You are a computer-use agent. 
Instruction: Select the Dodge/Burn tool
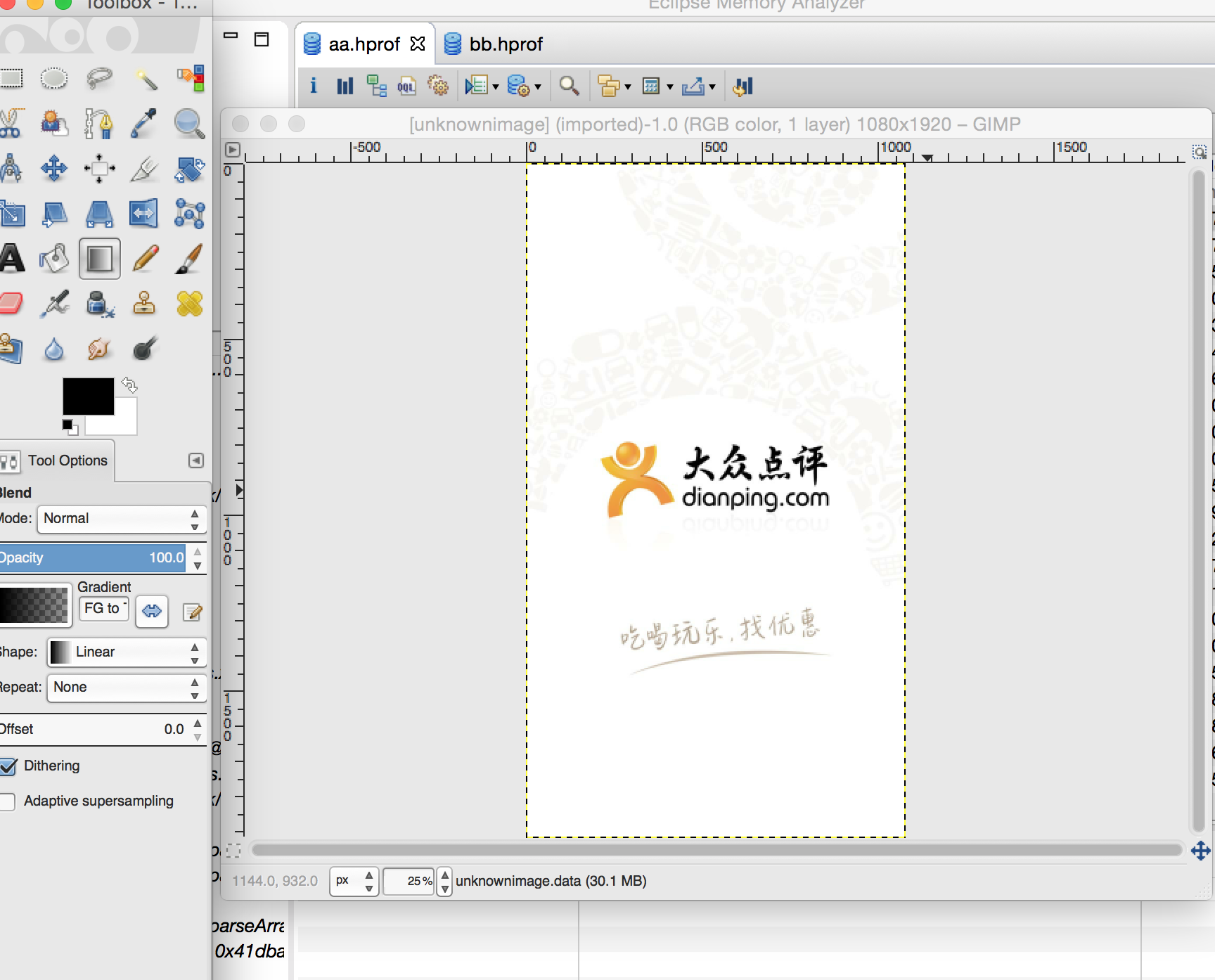pyautogui.click(x=144, y=349)
